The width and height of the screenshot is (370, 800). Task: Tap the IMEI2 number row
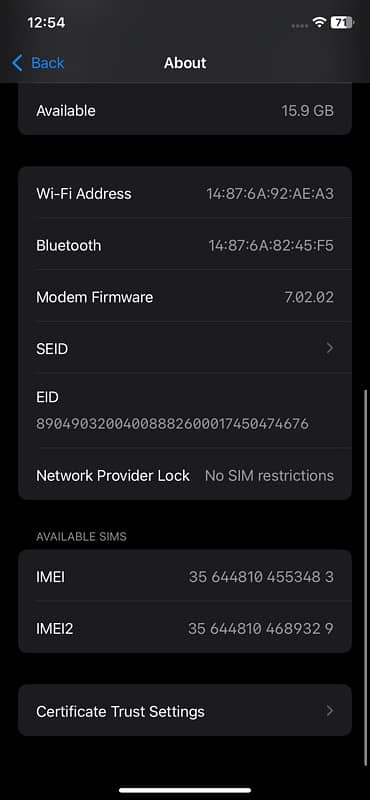point(185,628)
